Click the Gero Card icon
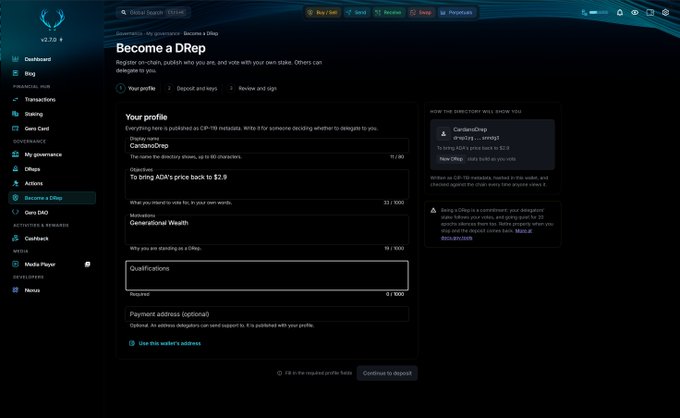Image resolution: width=680 pixels, height=418 pixels. pos(16,128)
